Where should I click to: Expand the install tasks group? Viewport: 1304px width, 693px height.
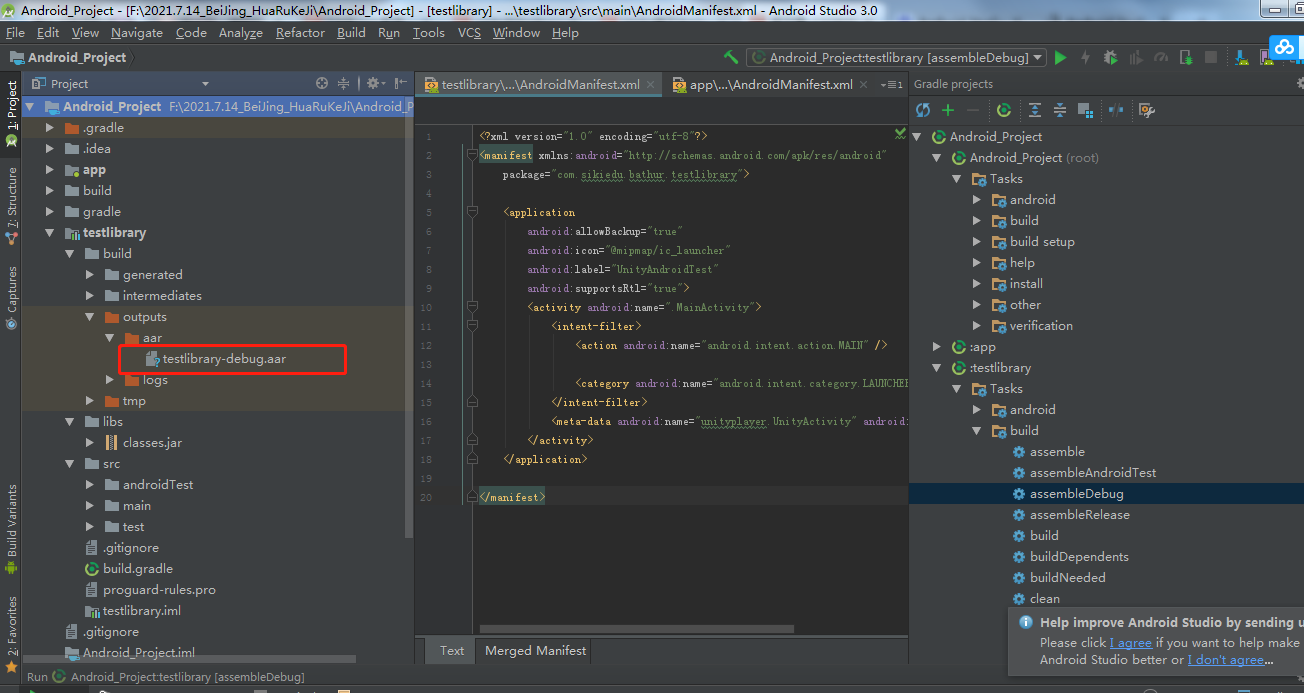(977, 284)
